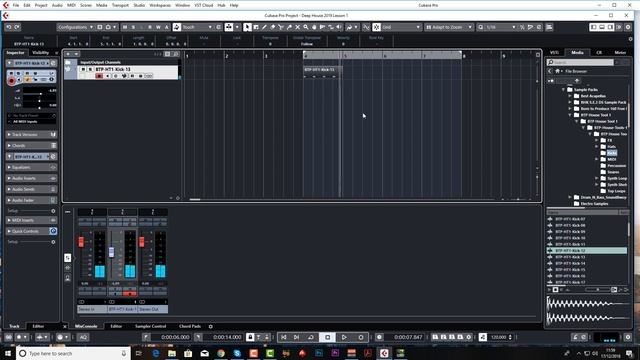Click the Home icon in File Browser
This screenshot has height=360, width=640.
558,71
